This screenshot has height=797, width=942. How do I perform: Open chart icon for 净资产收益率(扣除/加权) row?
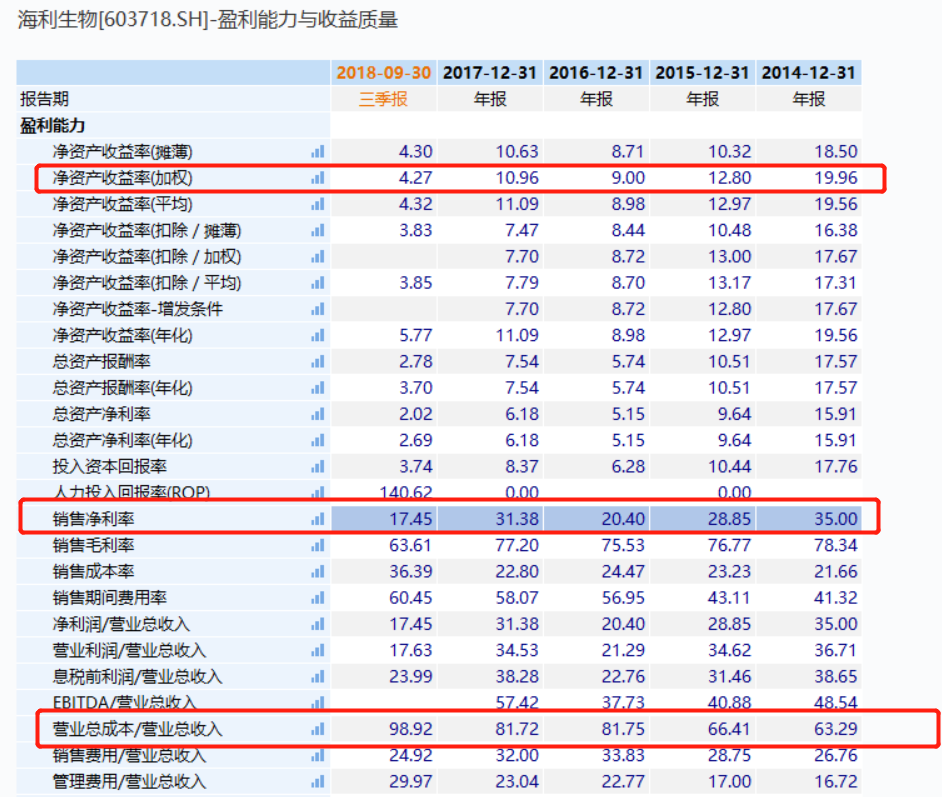pyautogui.click(x=318, y=256)
